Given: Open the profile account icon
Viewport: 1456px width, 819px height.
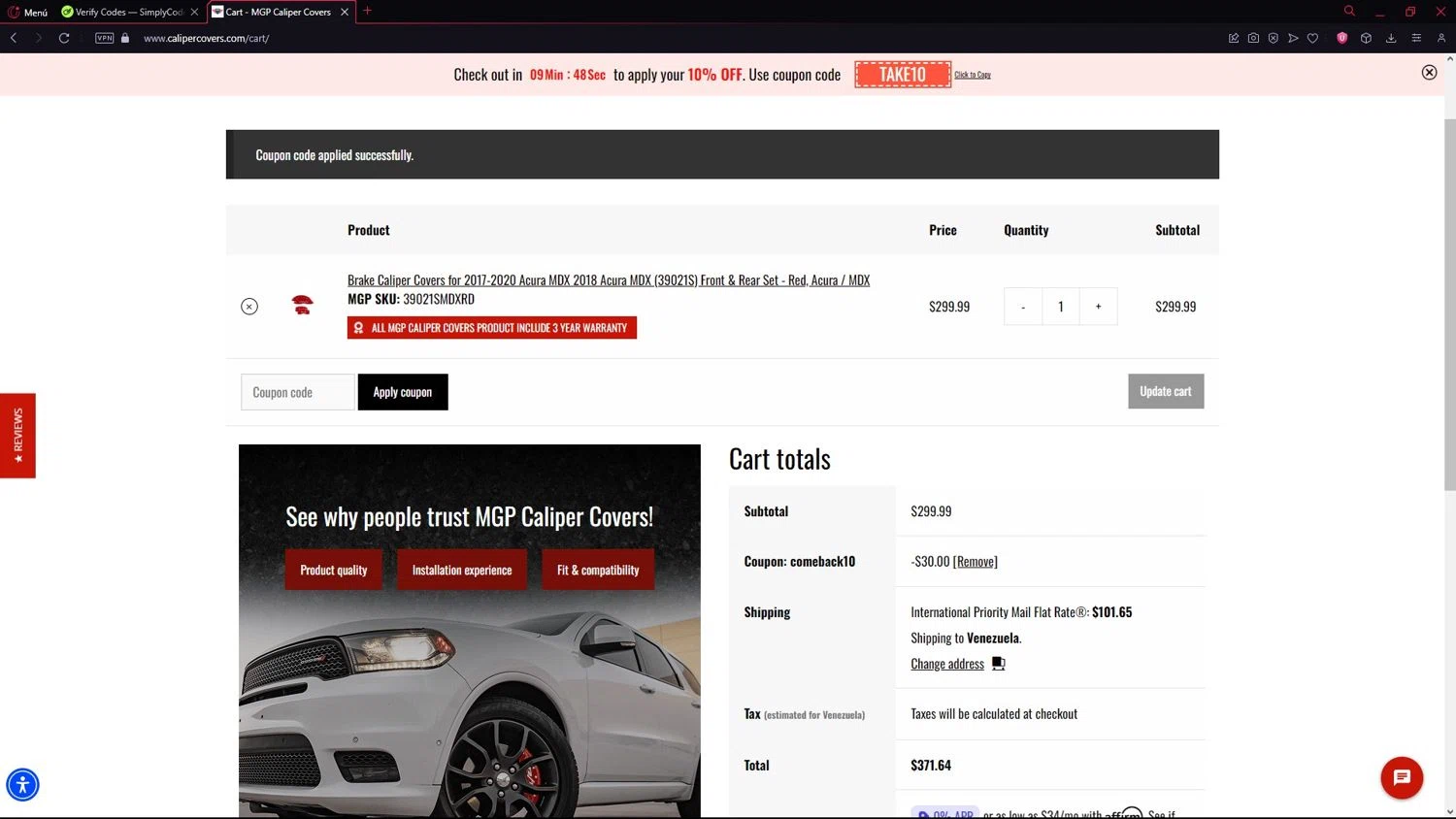Looking at the screenshot, I should click(1441, 38).
